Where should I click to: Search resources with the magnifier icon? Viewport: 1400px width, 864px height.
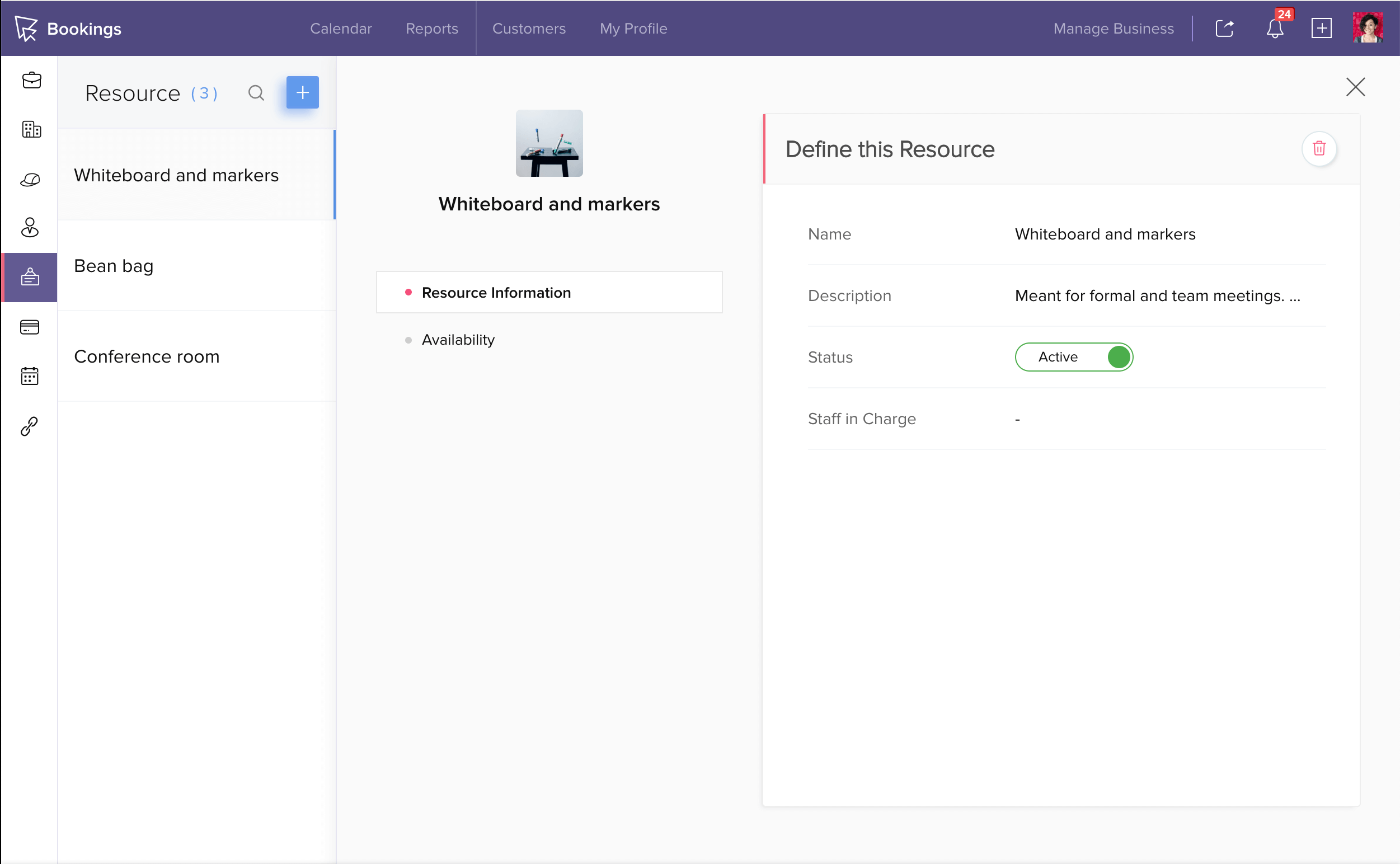click(x=256, y=92)
